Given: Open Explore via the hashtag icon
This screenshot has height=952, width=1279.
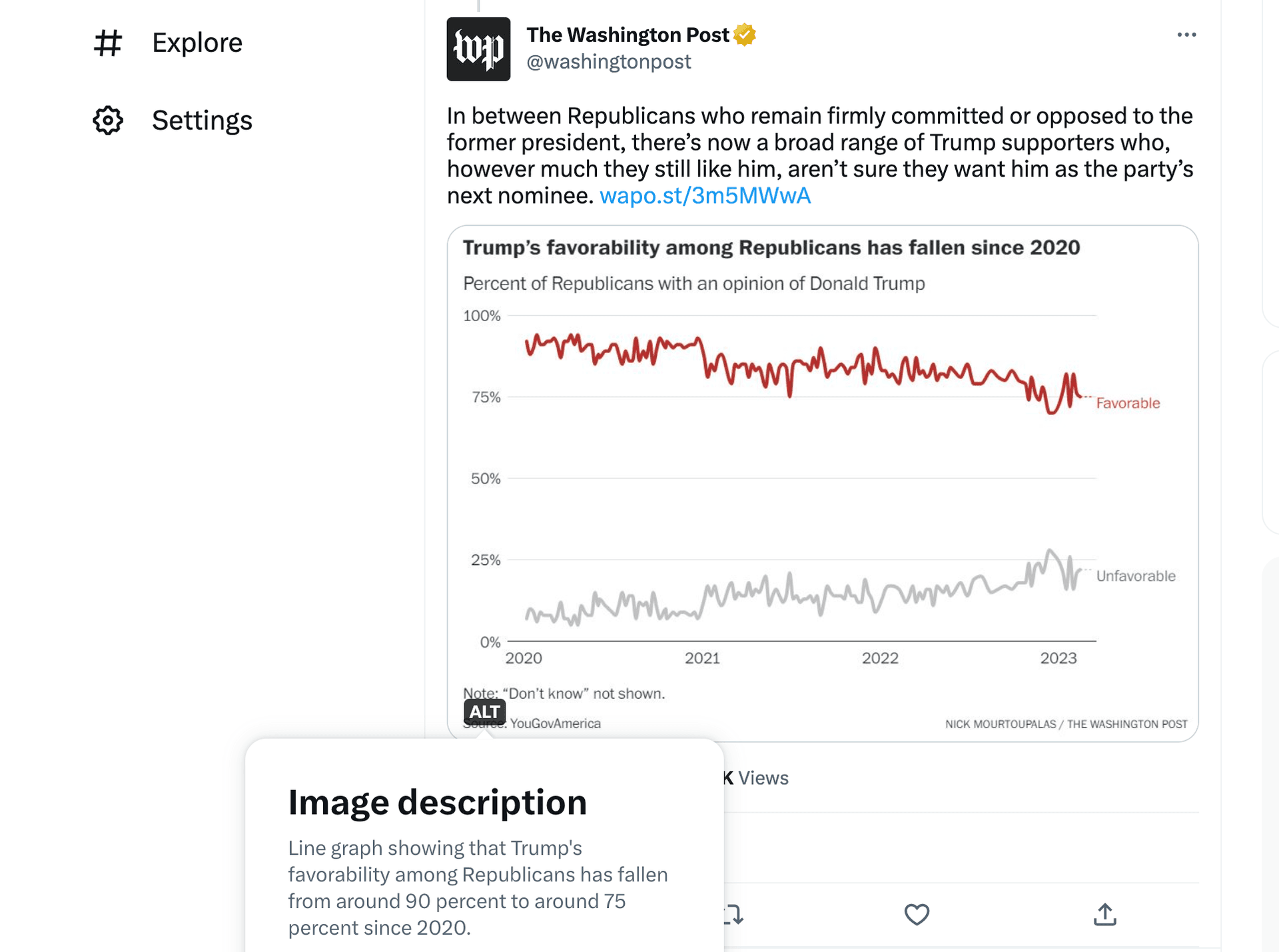Looking at the screenshot, I should coord(108,43).
